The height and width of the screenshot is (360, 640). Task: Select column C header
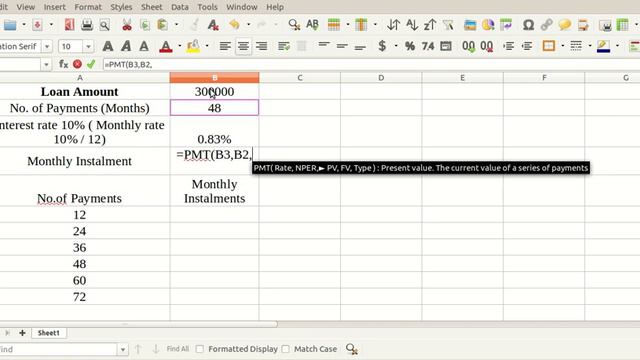pos(300,78)
